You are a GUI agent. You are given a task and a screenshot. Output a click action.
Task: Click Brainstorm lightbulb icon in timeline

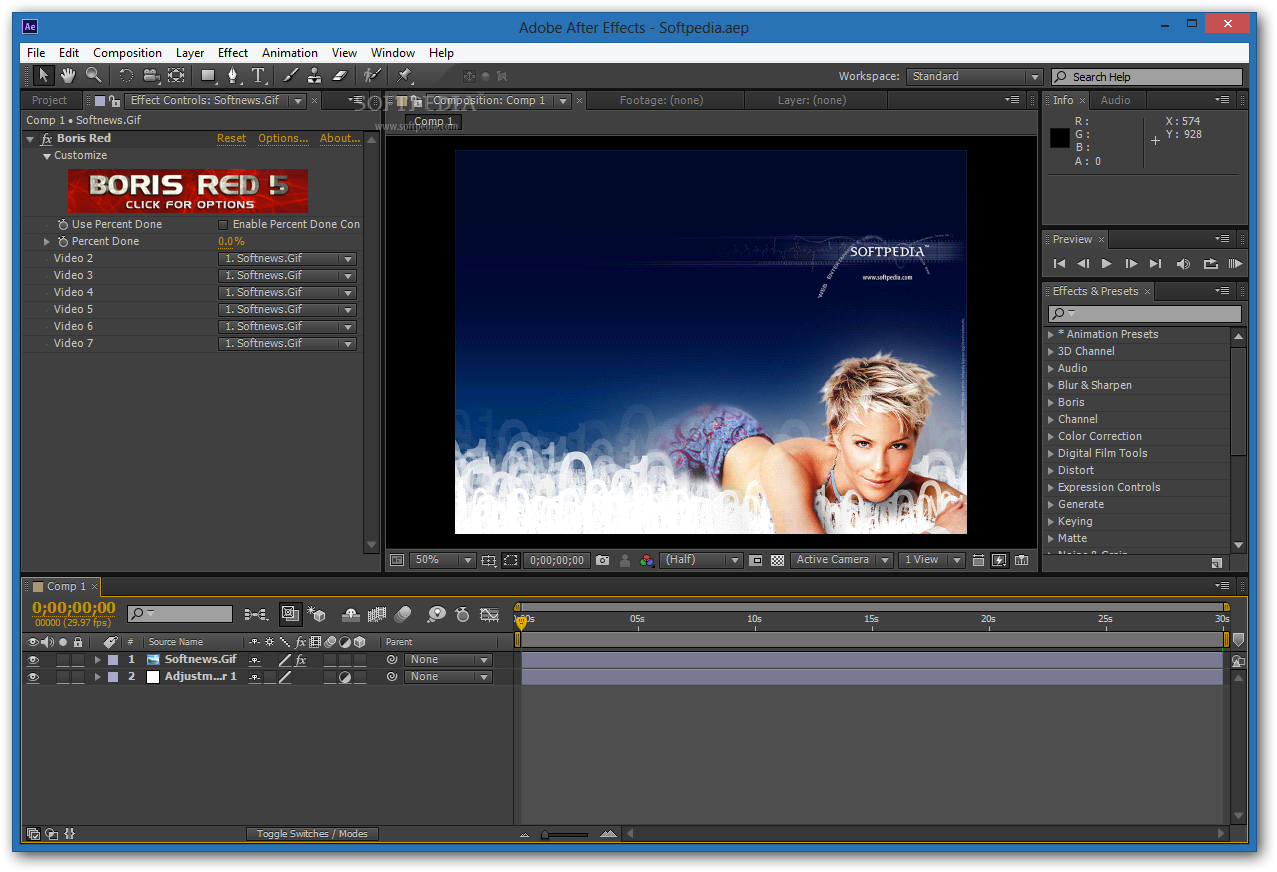coord(436,614)
